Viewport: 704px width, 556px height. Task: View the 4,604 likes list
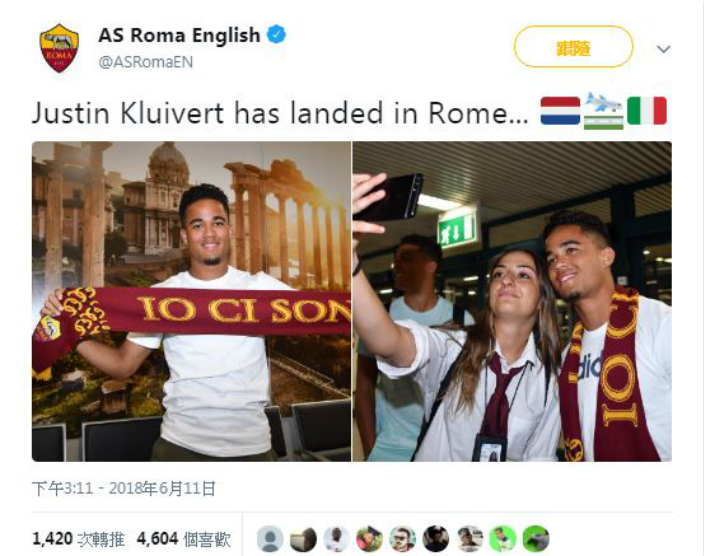coord(184,539)
